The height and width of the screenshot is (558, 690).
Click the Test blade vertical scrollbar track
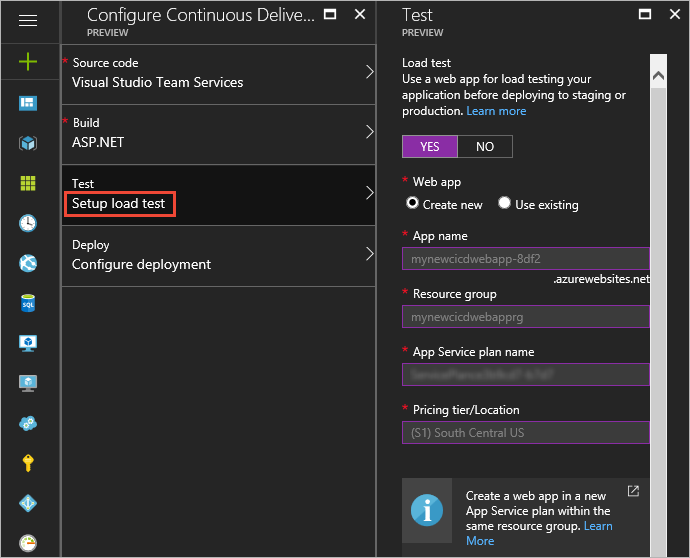[658, 321]
